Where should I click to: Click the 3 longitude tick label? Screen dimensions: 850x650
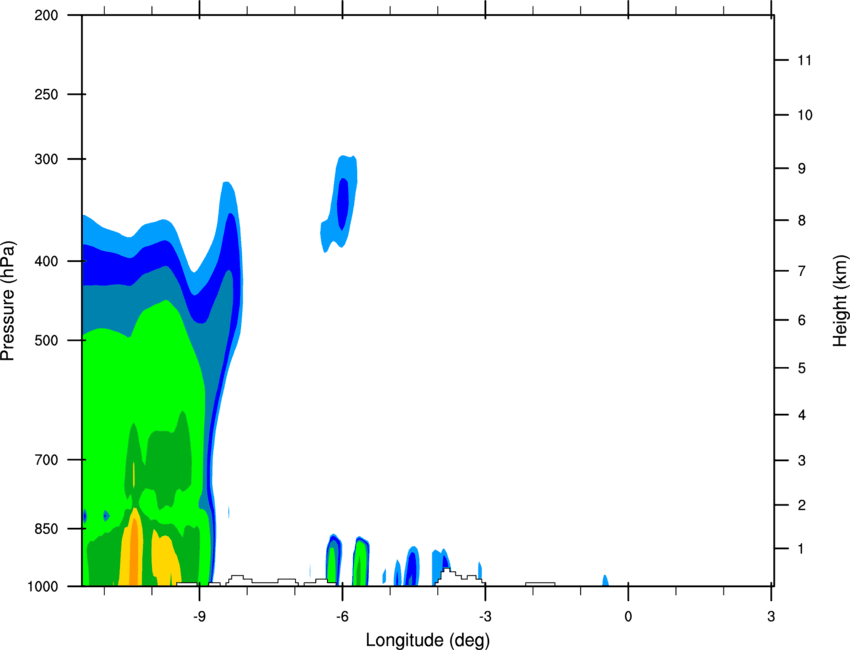[x=771, y=617]
